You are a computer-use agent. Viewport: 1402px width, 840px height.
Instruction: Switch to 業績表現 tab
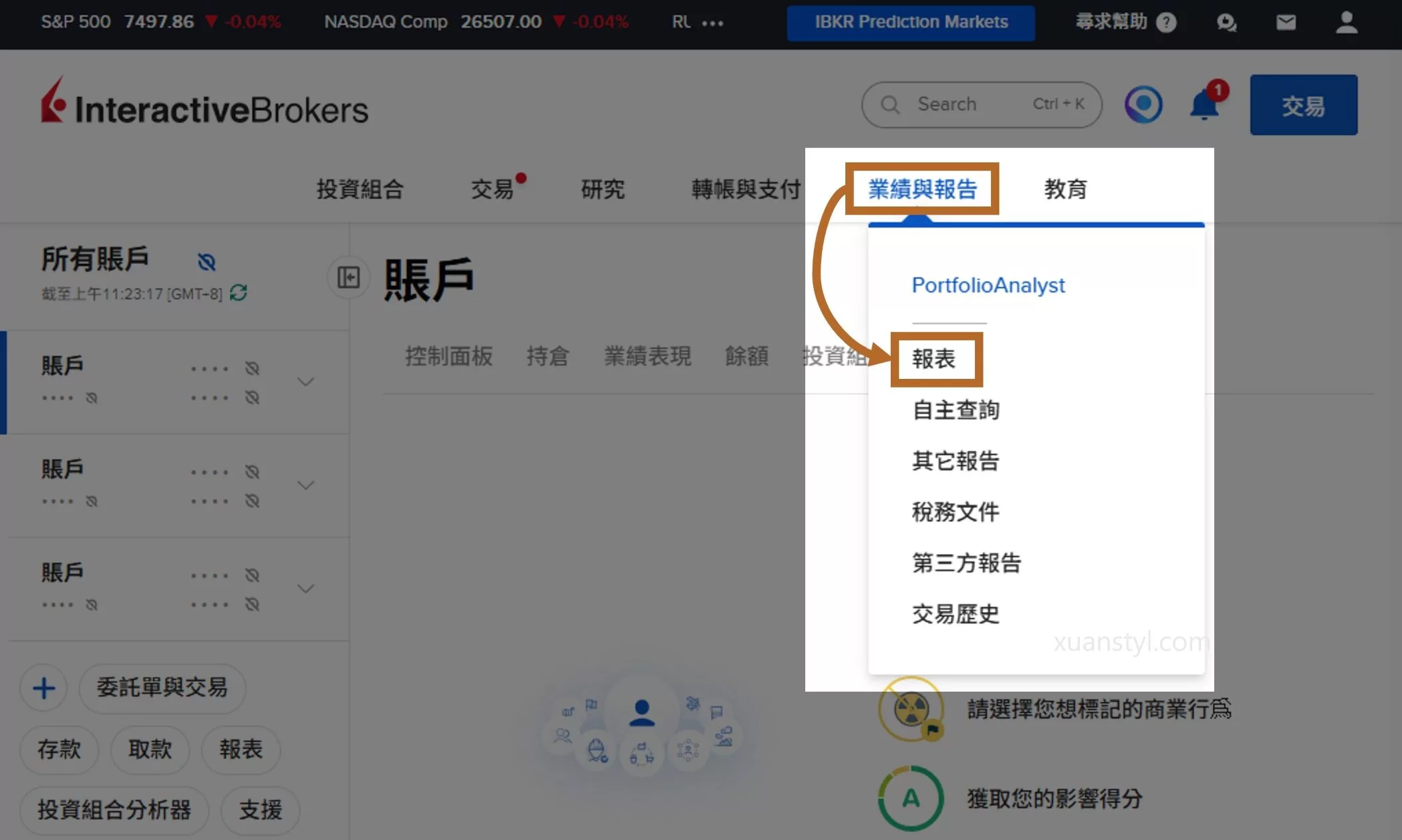647,356
